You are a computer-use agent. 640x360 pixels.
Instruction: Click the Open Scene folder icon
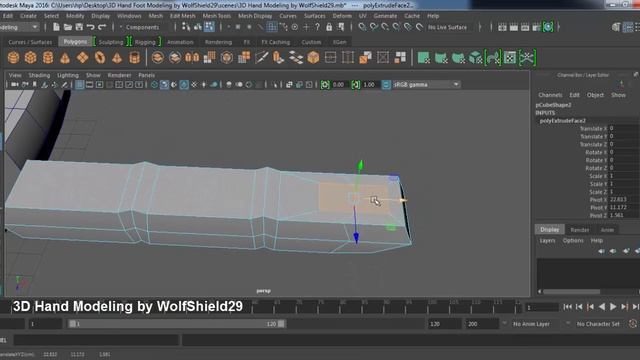tap(68, 27)
